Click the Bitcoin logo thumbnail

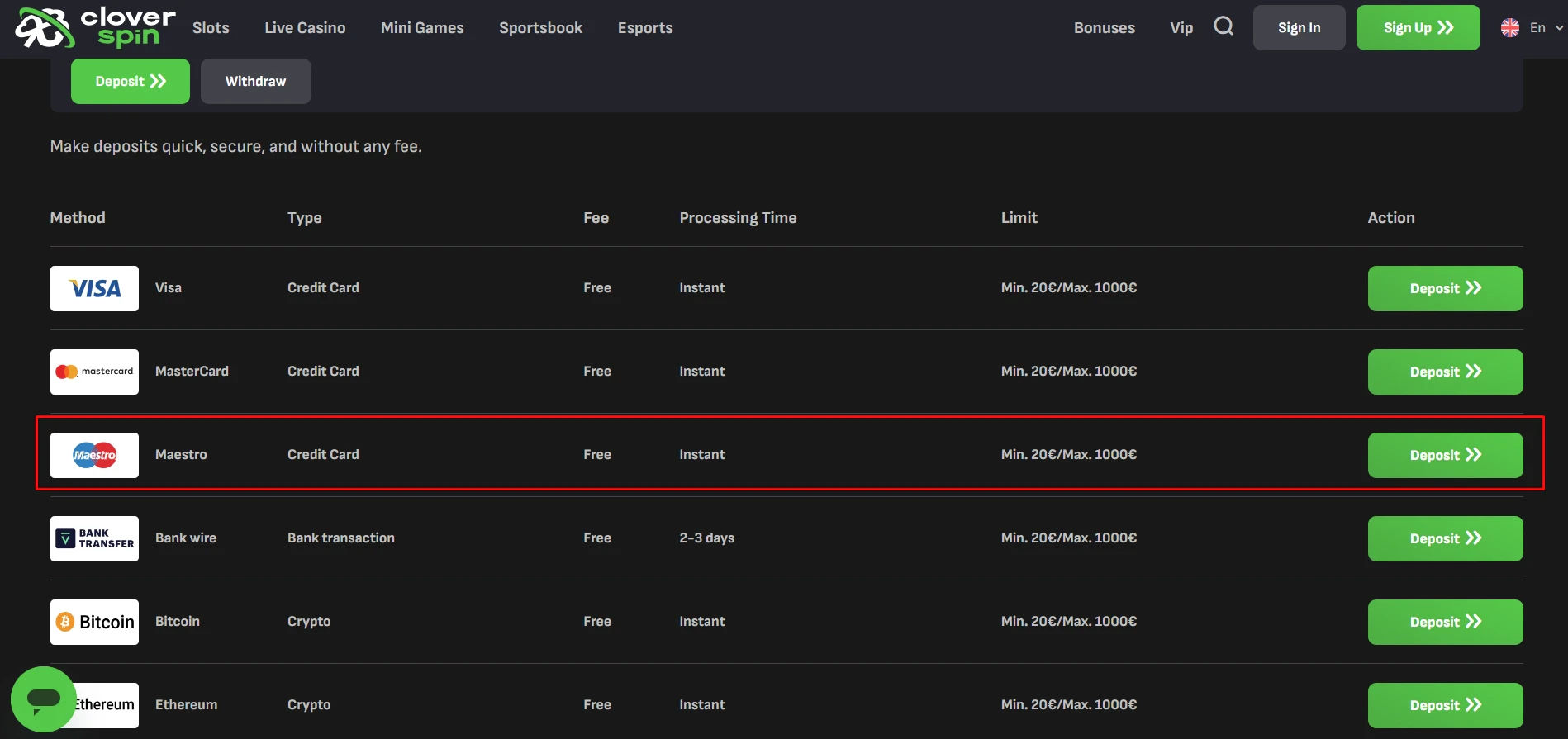pyautogui.click(x=94, y=622)
